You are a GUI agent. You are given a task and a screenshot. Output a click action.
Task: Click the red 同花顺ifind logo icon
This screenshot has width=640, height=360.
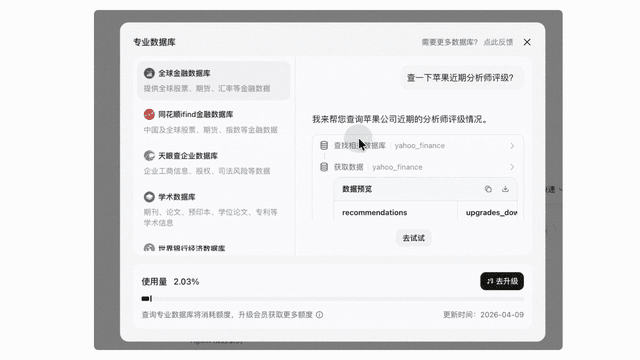149,114
